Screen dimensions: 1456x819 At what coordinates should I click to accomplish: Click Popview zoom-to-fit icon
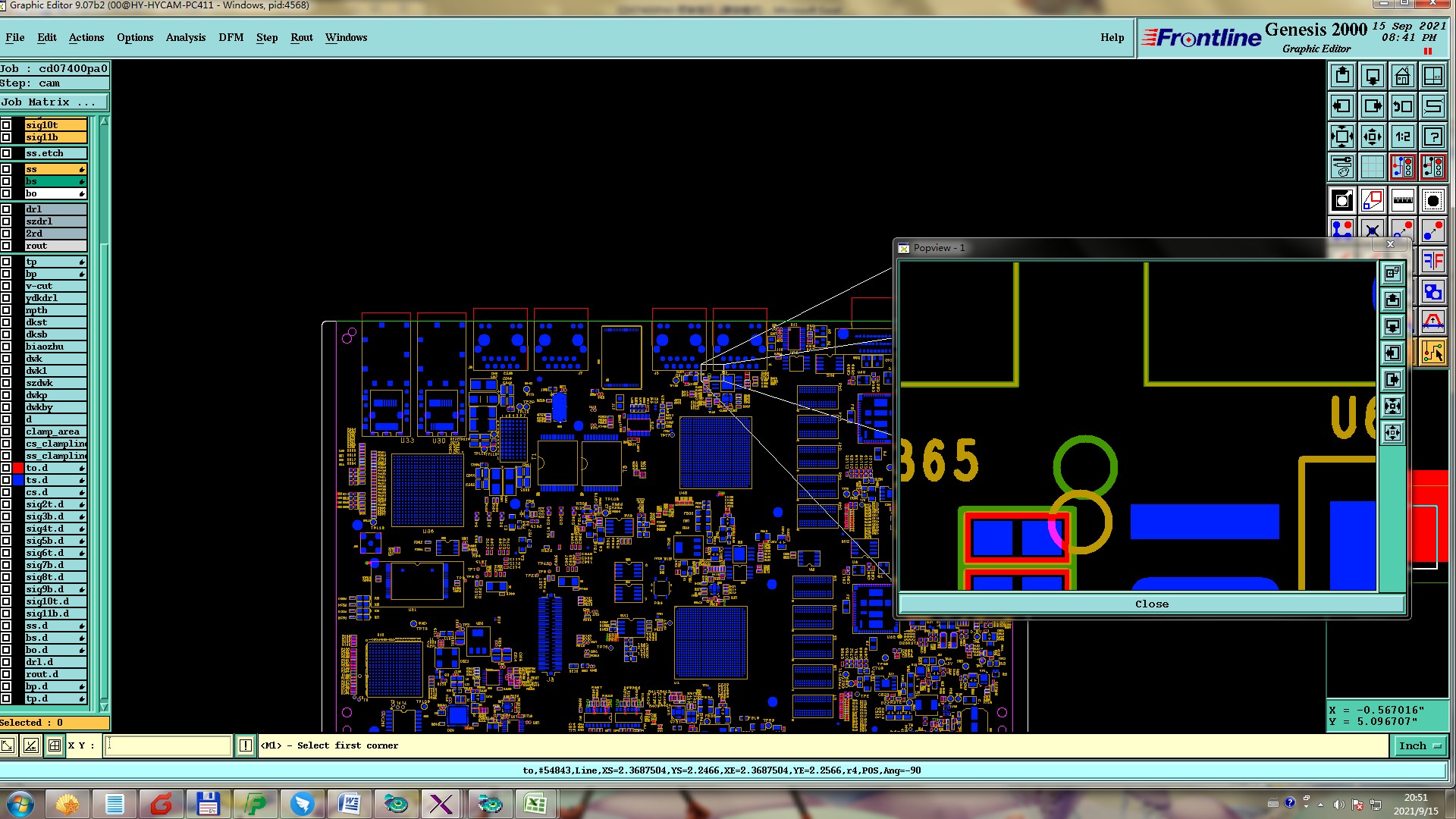pyautogui.click(x=1392, y=406)
